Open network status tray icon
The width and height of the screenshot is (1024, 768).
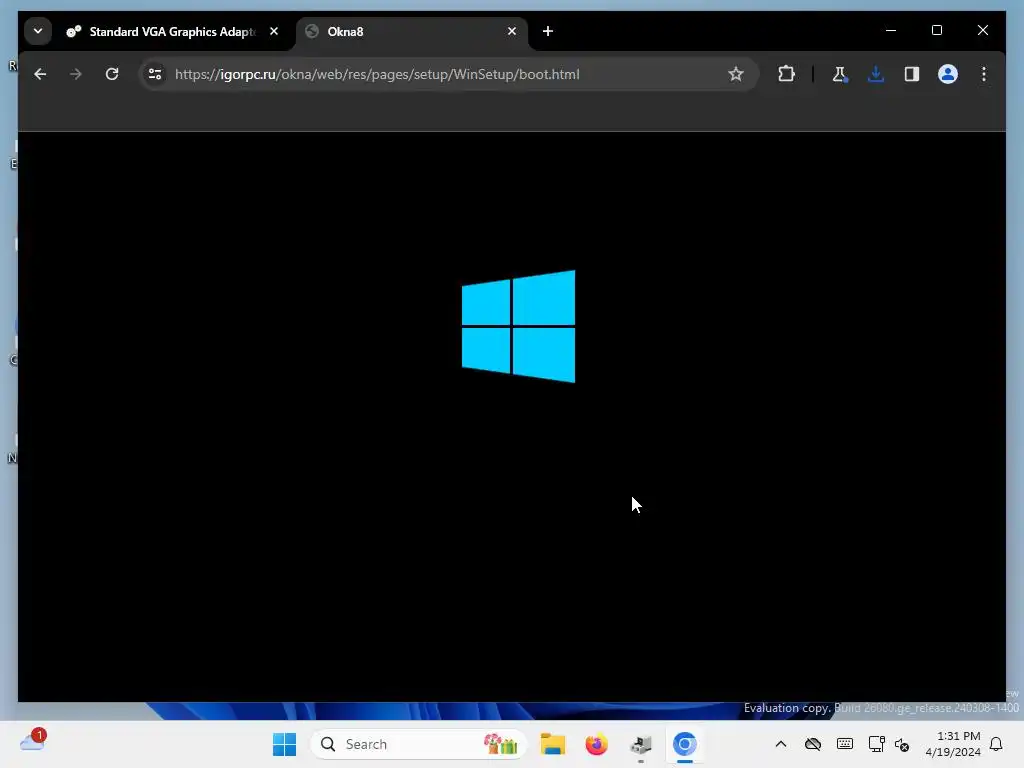876,744
